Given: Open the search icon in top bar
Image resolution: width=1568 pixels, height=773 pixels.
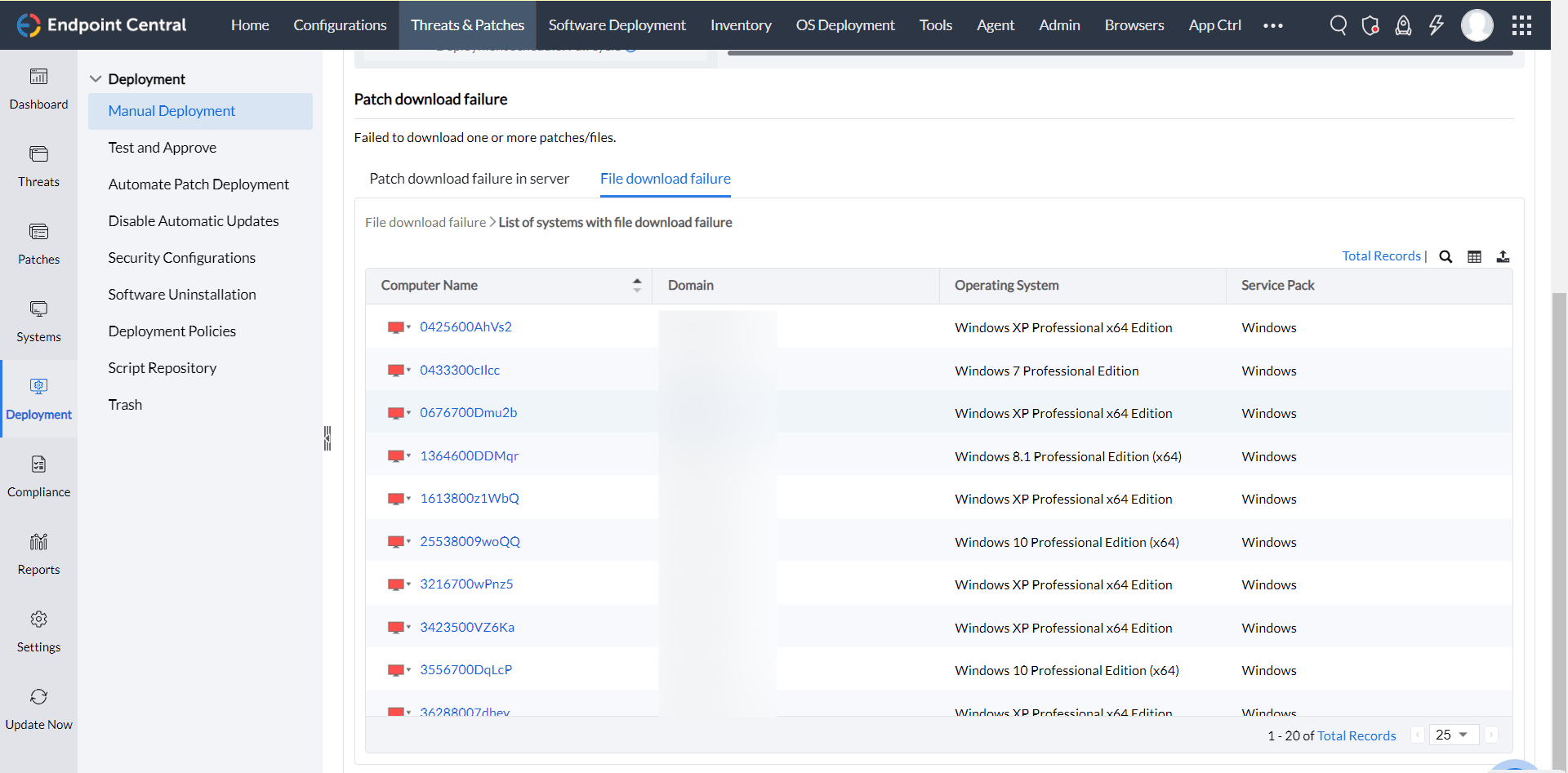Looking at the screenshot, I should point(1338,25).
